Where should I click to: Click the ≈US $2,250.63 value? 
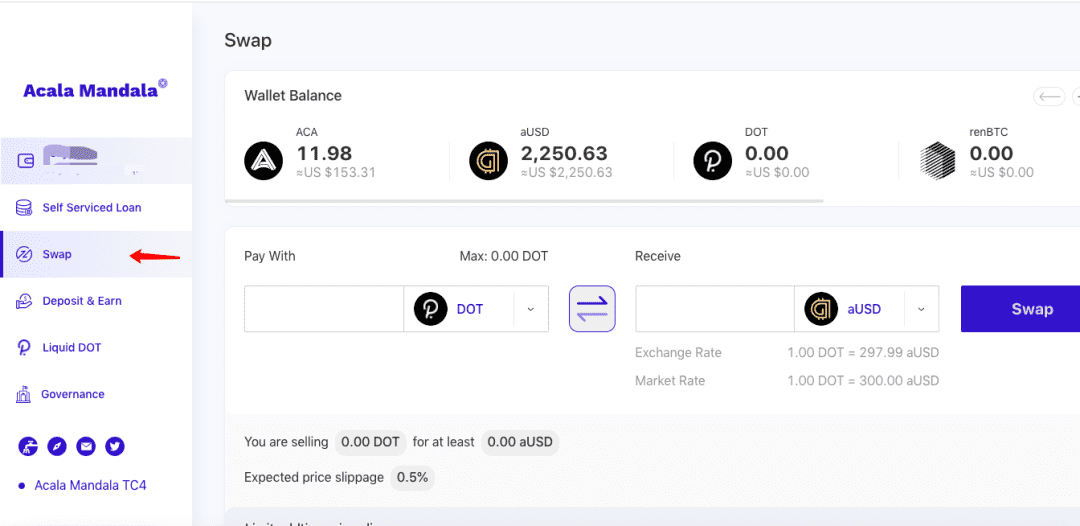[x=566, y=173]
